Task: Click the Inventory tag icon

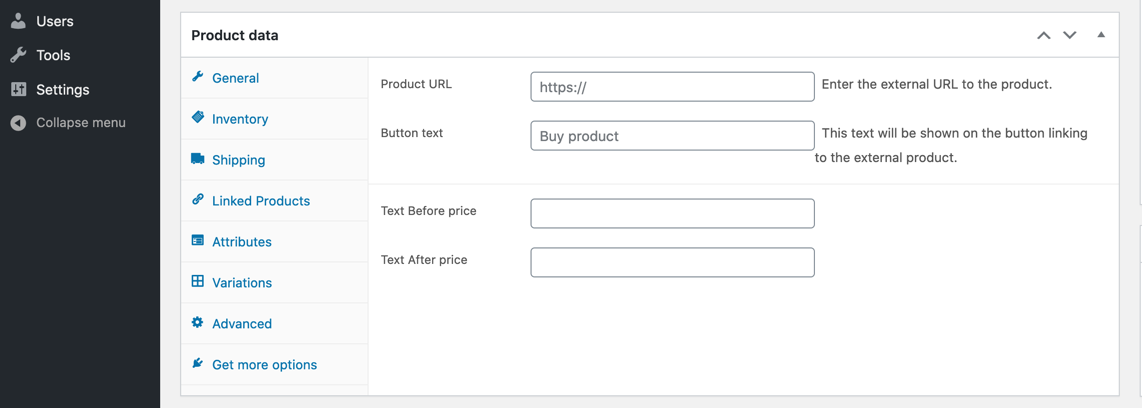Action: 197,117
